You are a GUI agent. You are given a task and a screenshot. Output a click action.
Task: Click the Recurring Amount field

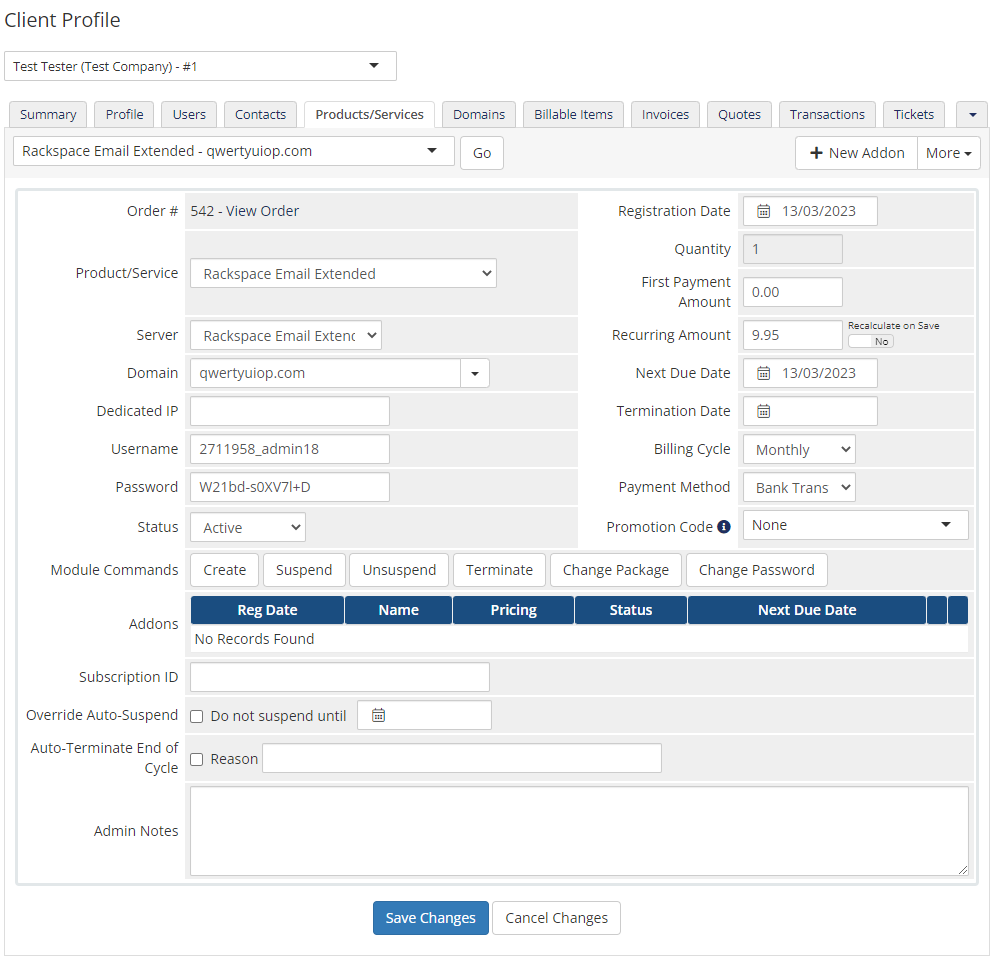pos(792,335)
